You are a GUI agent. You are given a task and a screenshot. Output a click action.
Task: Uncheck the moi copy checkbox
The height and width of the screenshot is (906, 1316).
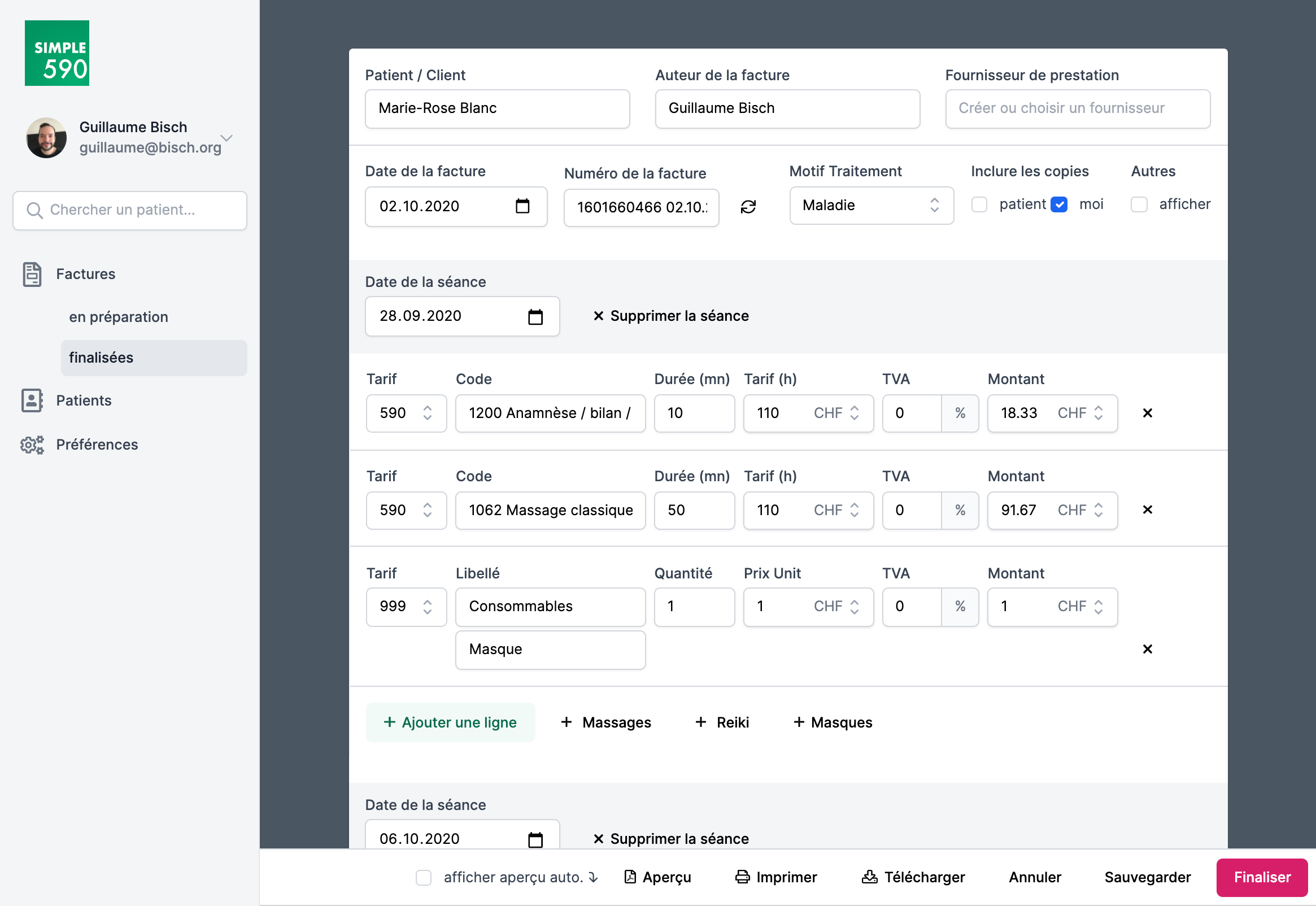(1058, 204)
